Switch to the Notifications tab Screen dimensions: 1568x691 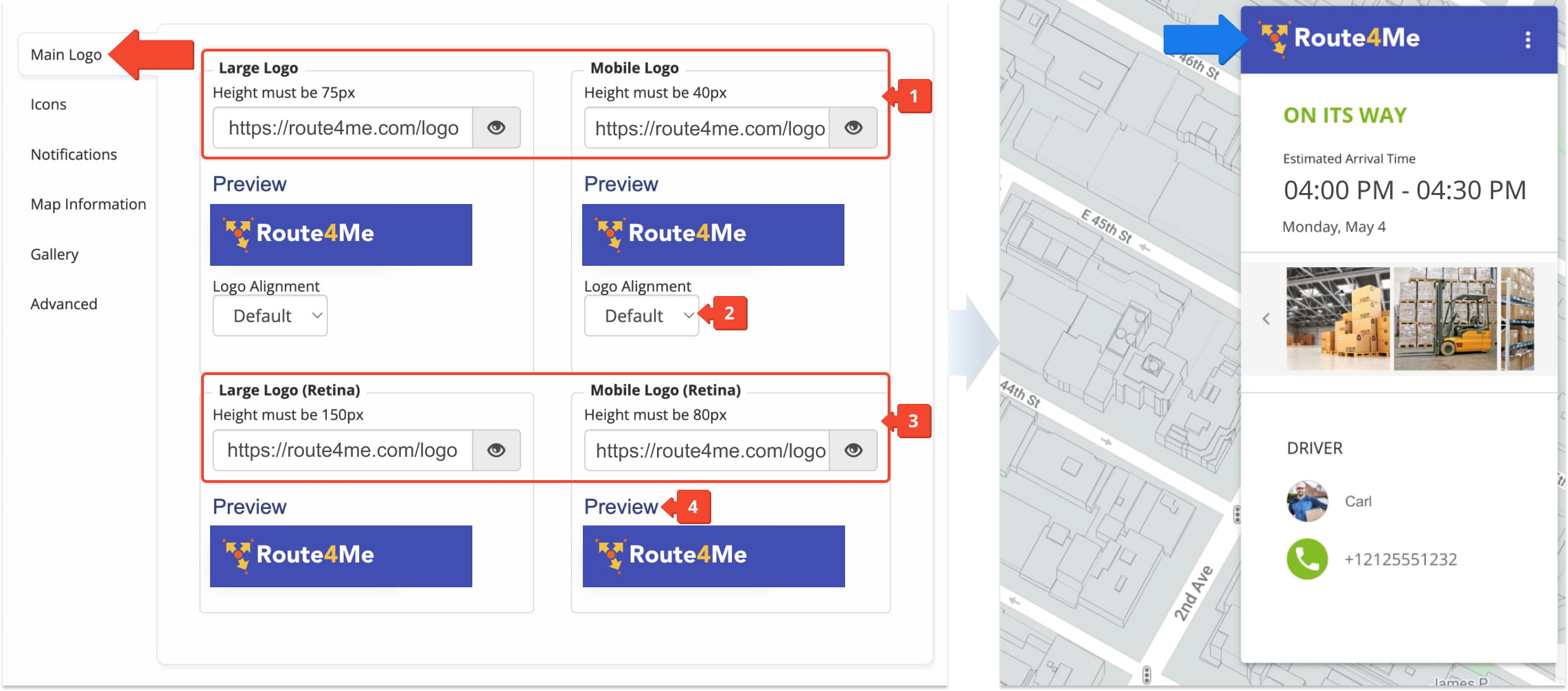click(x=73, y=155)
